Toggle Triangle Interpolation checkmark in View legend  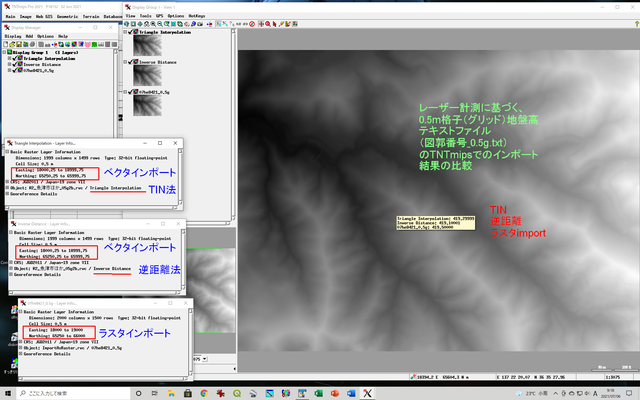tap(131, 32)
